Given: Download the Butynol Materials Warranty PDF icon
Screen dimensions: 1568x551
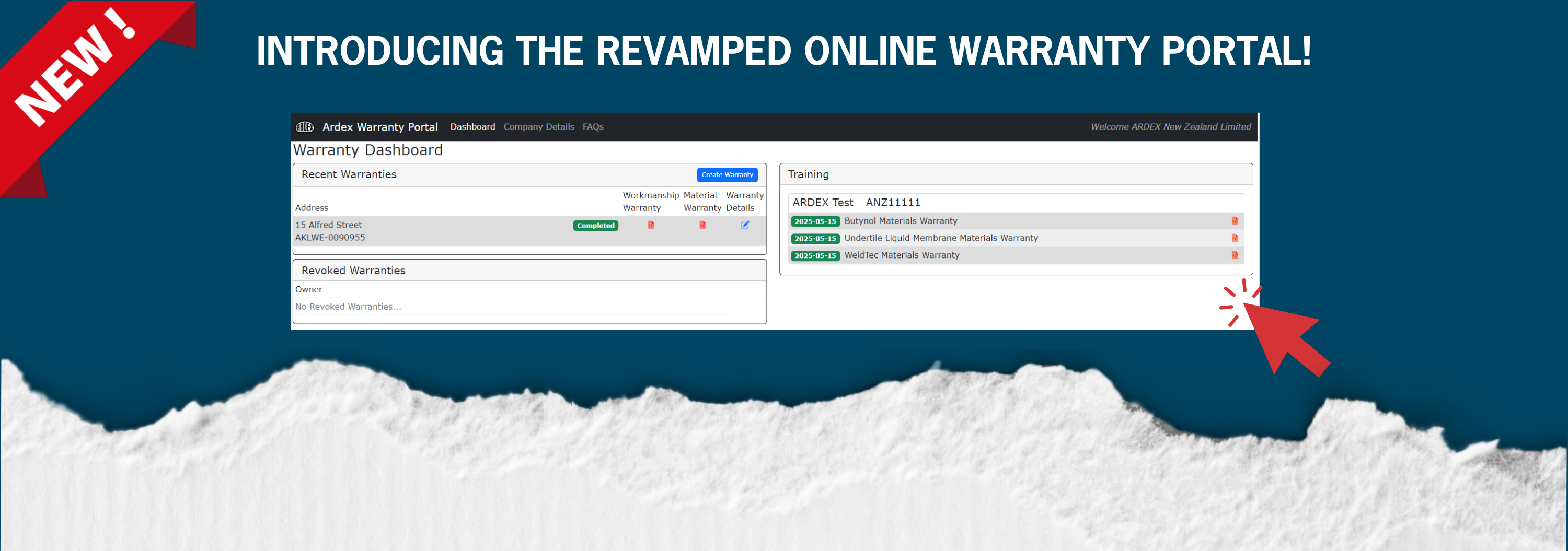Looking at the screenshot, I should point(1235,221).
